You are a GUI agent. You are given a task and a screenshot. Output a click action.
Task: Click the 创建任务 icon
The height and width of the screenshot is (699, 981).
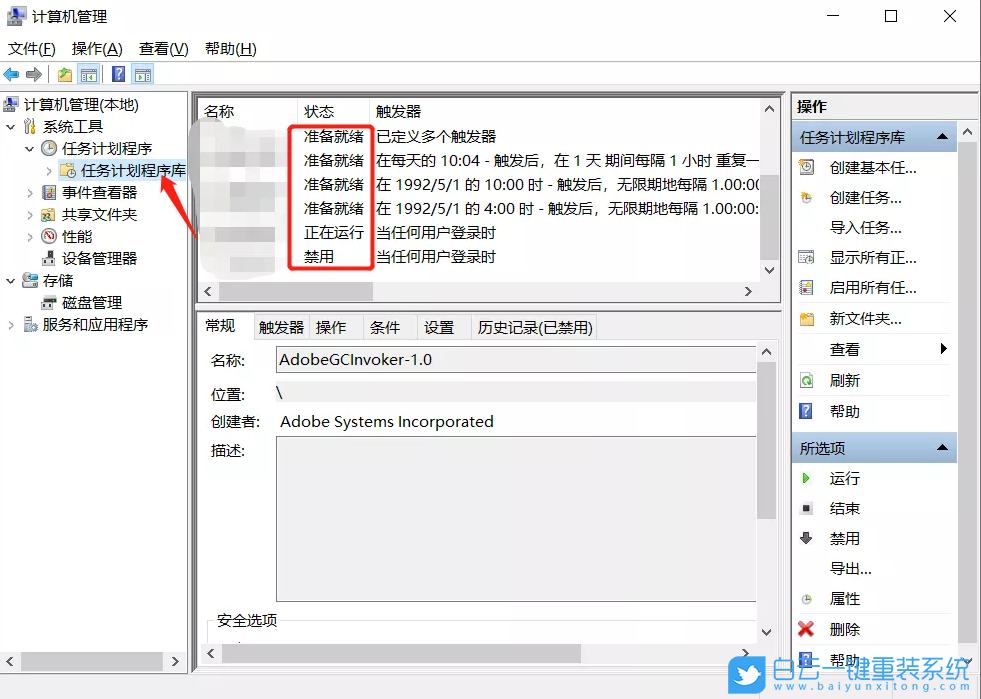[x=807, y=197]
